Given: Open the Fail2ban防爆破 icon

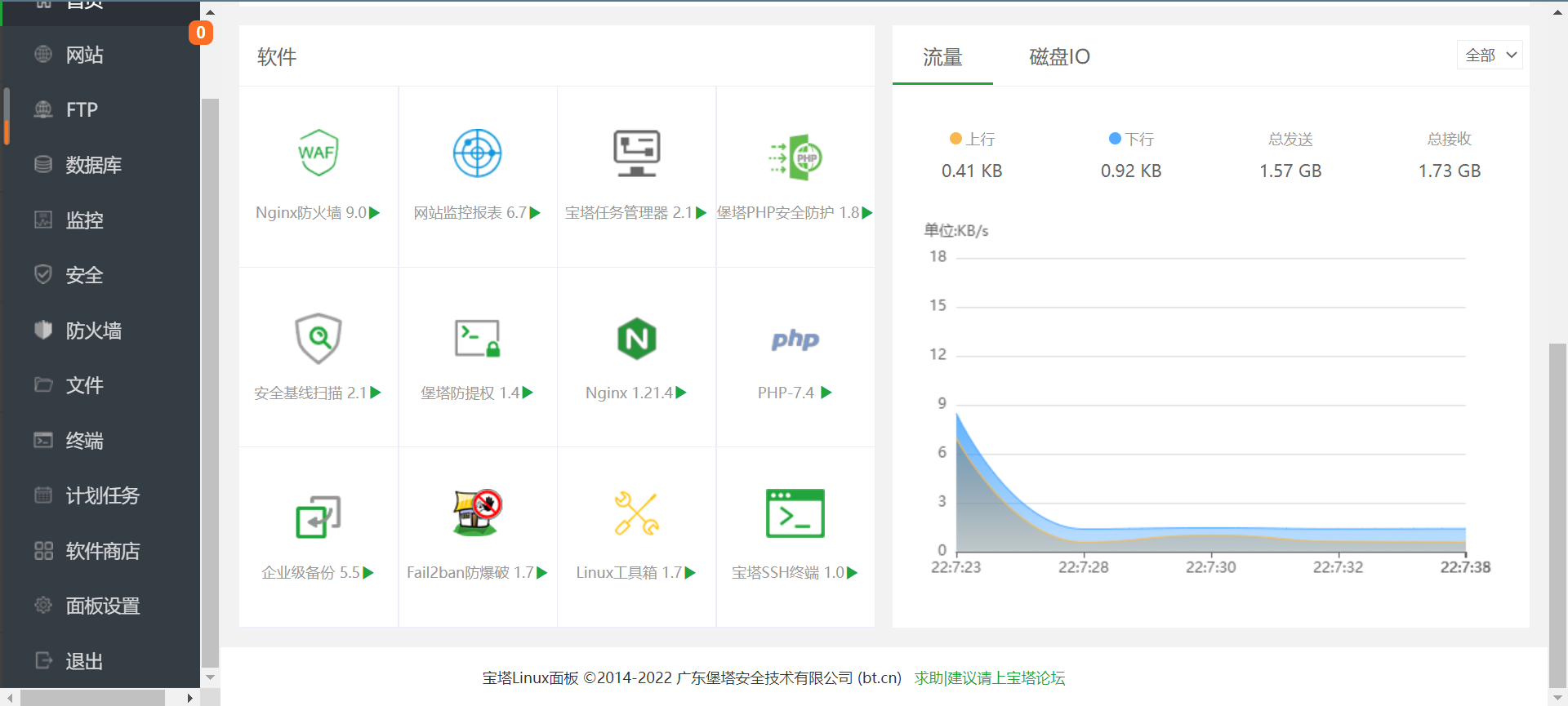Looking at the screenshot, I should 477,513.
